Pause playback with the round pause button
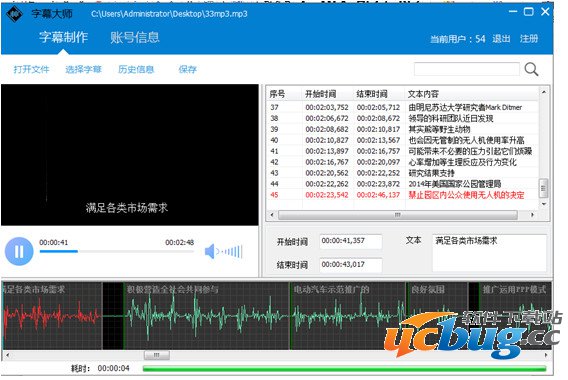This screenshot has height=380, width=568. coord(19,251)
